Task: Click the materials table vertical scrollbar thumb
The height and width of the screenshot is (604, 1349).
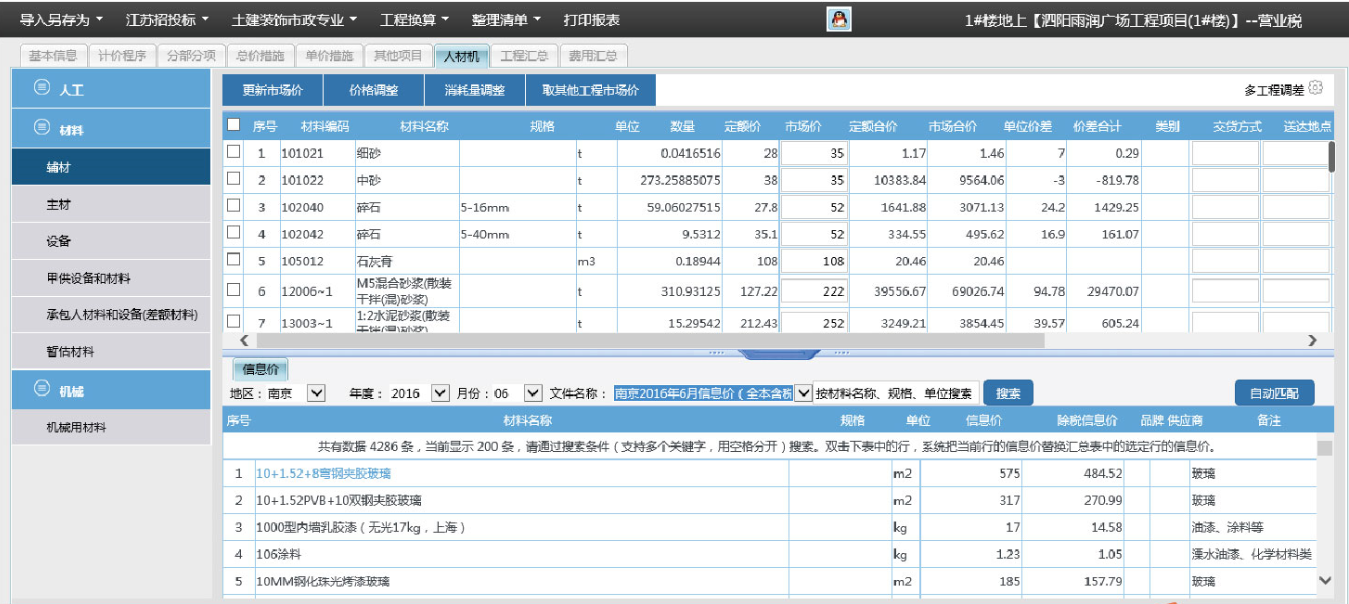Action: 1331,156
